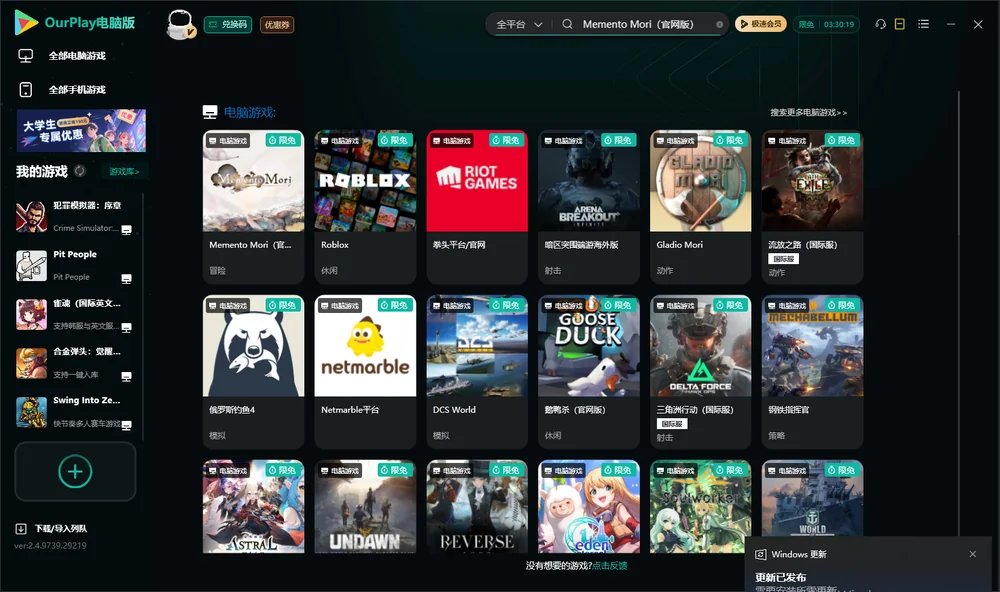Click the 电脑游戏 section header icon
Image resolution: width=1000 pixels, height=592 pixels.
pyautogui.click(x=210, y=112)
